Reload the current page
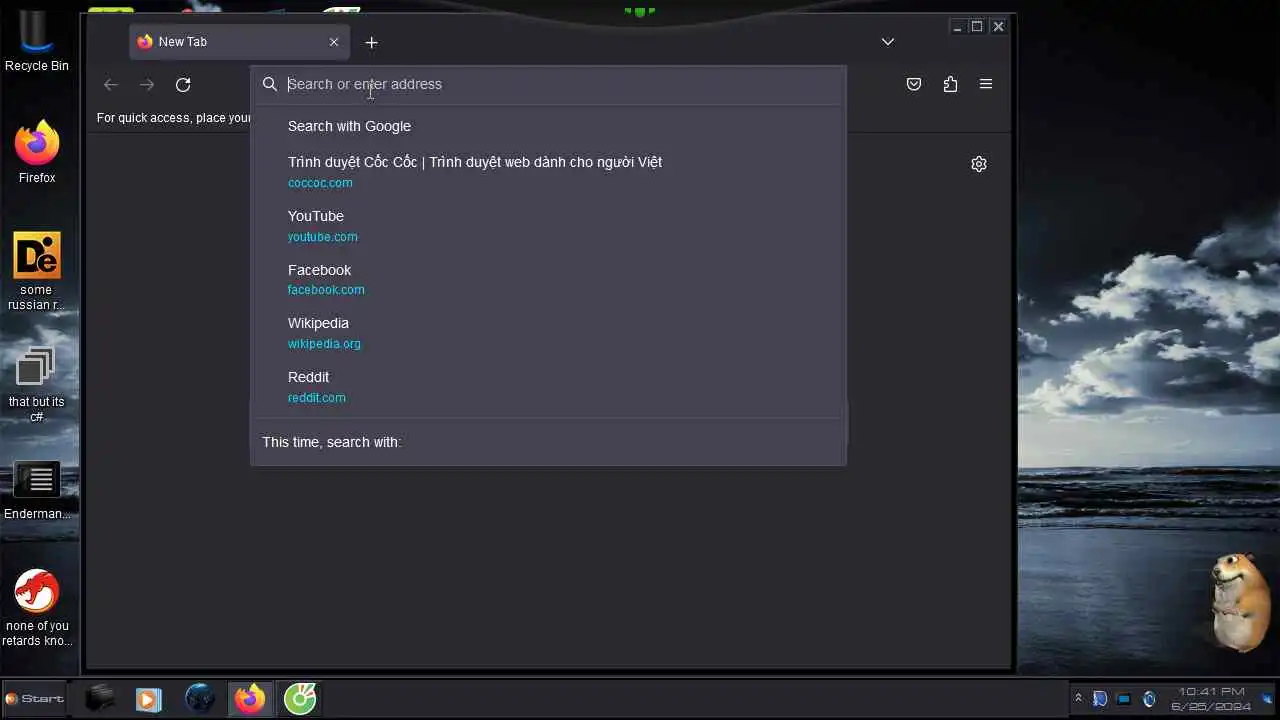The width and height of the screenshot is (1280, 720). tap(183, 85)
